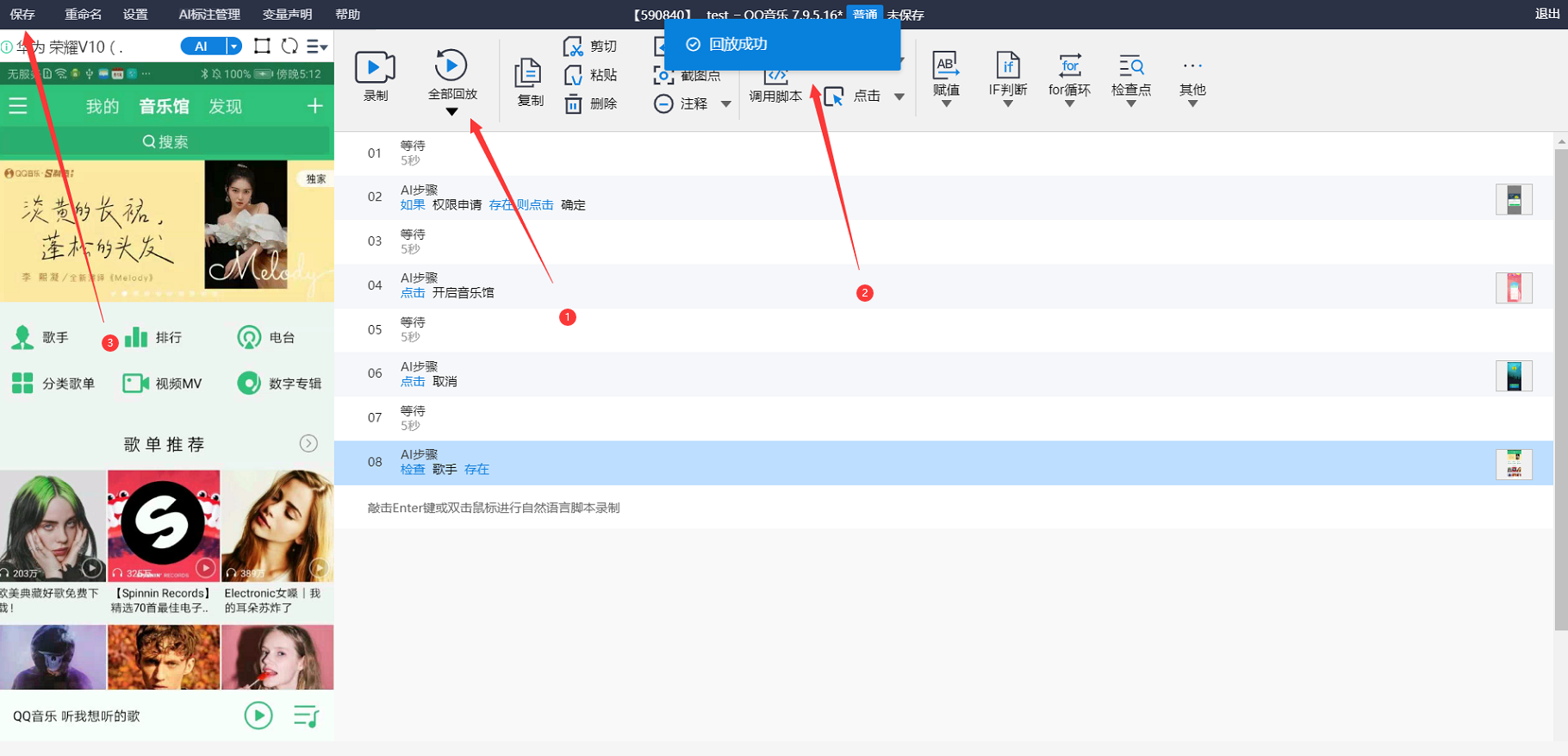Toggle the AI mode pill button

(202, 47)
